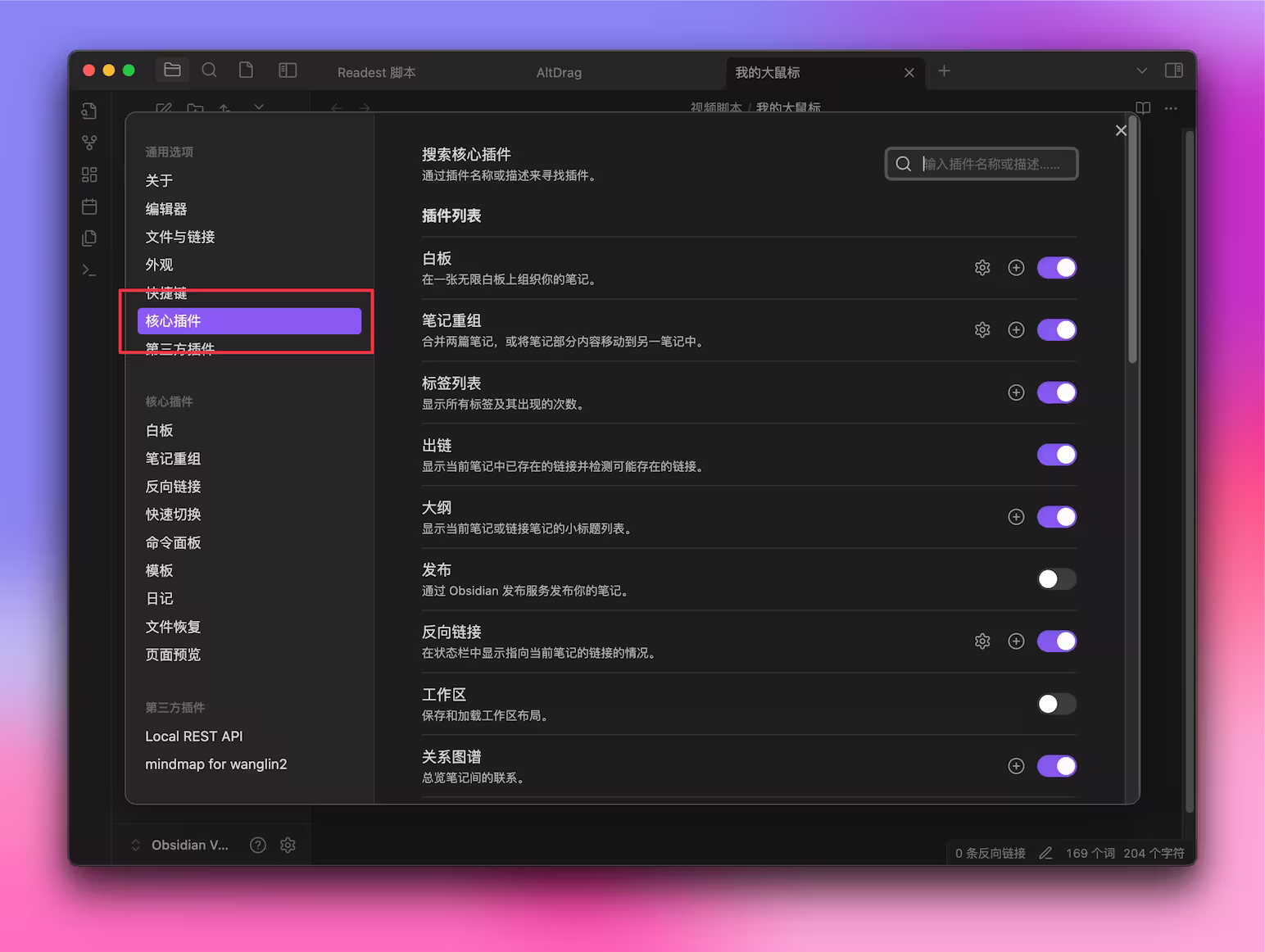Disable the 出链 plugin toggle
The image size is (1265, 952).
coord(1057,455)
